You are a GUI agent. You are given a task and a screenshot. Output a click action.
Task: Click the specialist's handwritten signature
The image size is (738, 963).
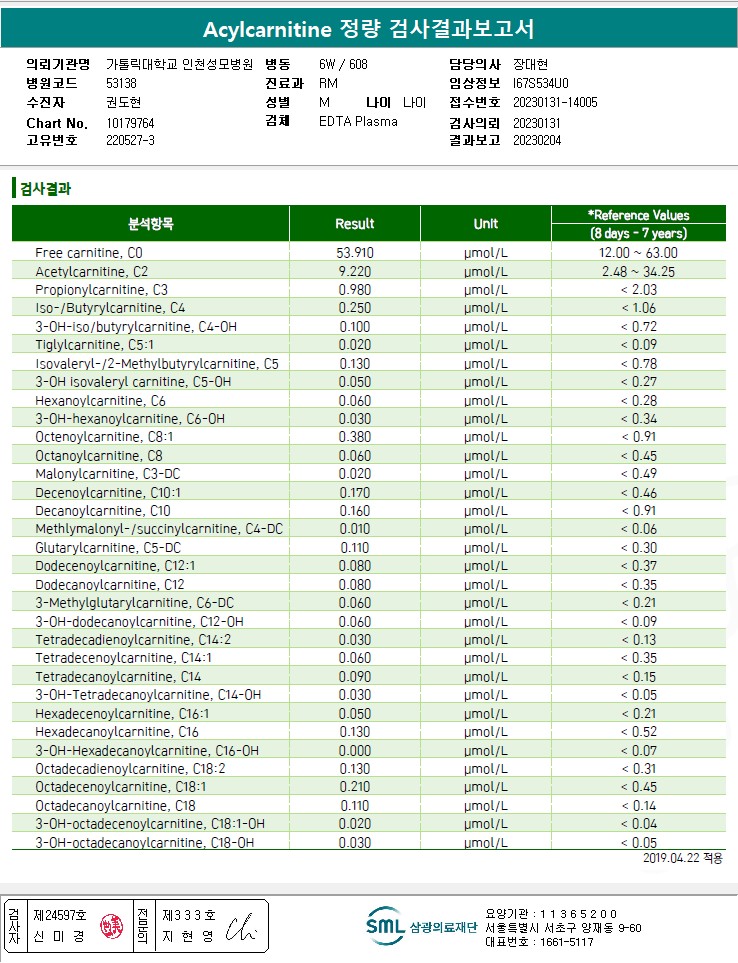[x=241, y=927]
